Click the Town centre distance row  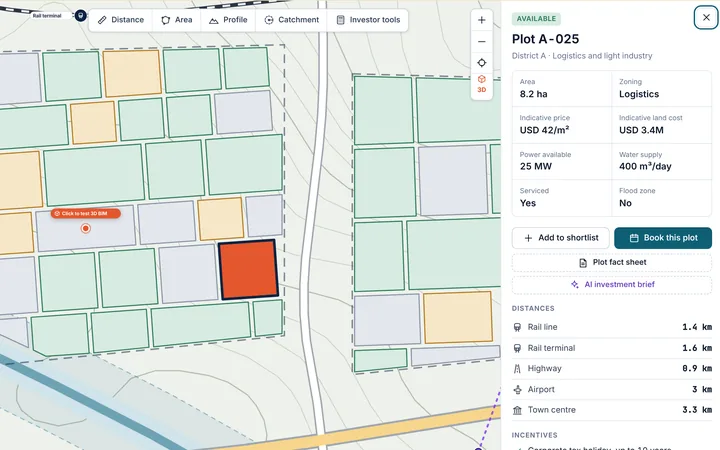coord(612,410)
